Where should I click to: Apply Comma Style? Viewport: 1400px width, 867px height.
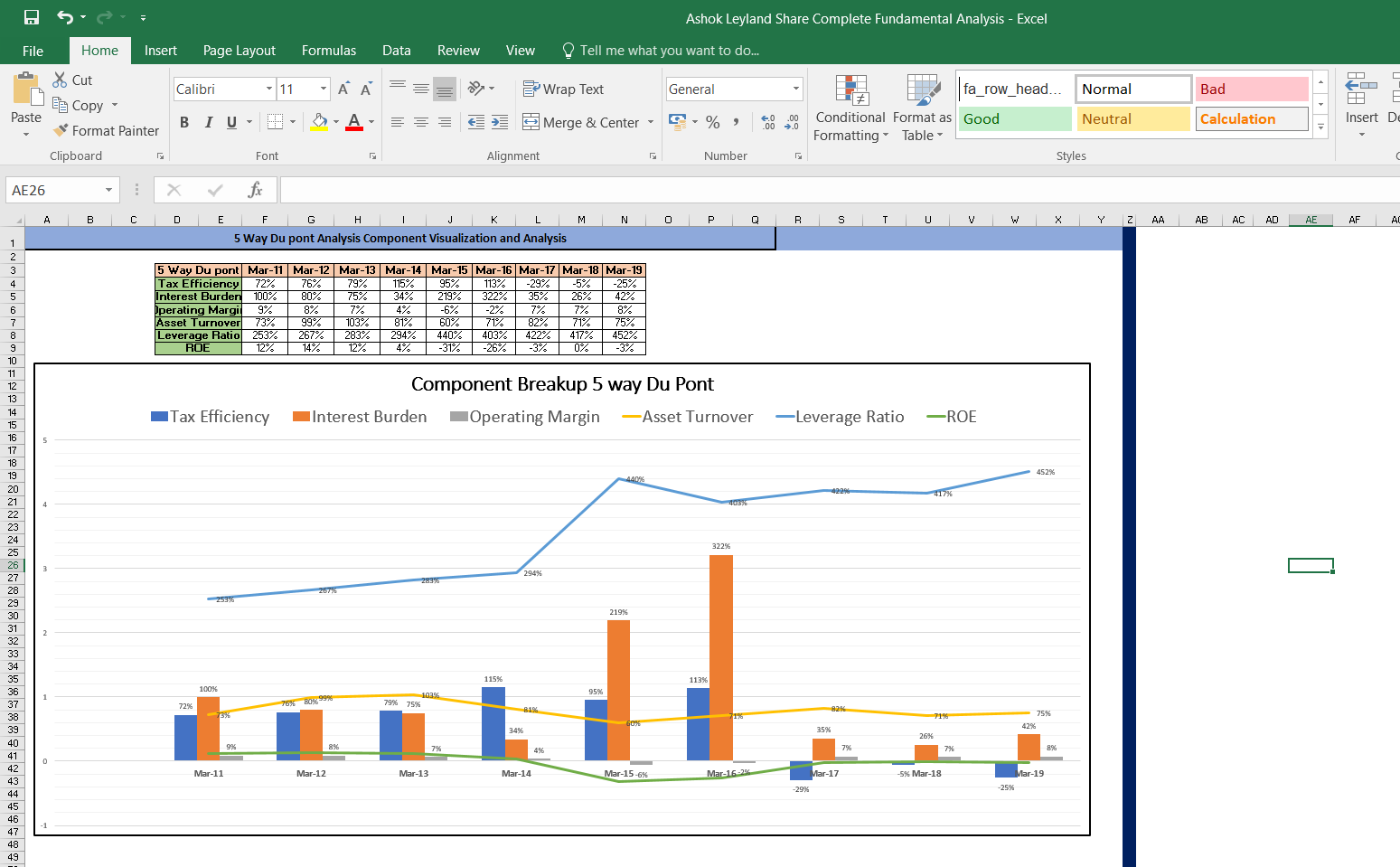coord(737,122)
